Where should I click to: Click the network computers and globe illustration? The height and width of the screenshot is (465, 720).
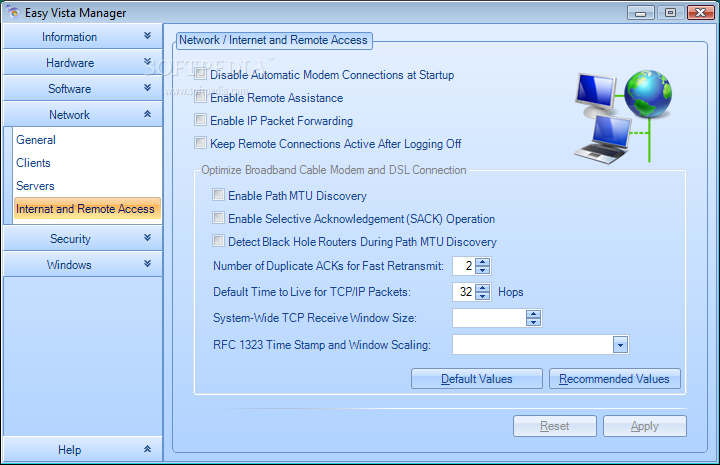623,117
